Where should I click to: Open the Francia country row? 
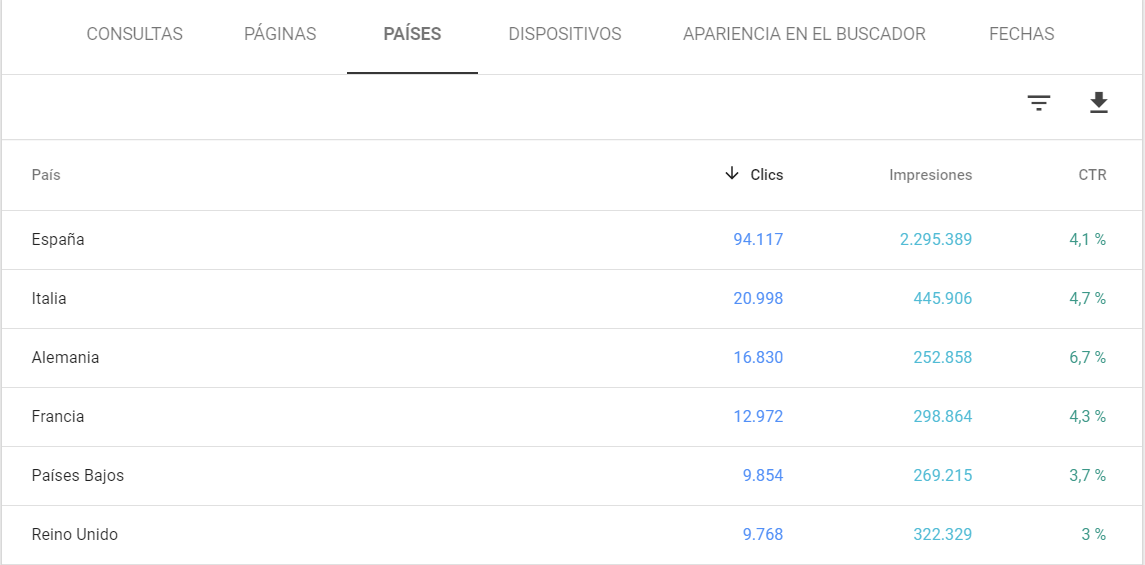pos(58,417)
